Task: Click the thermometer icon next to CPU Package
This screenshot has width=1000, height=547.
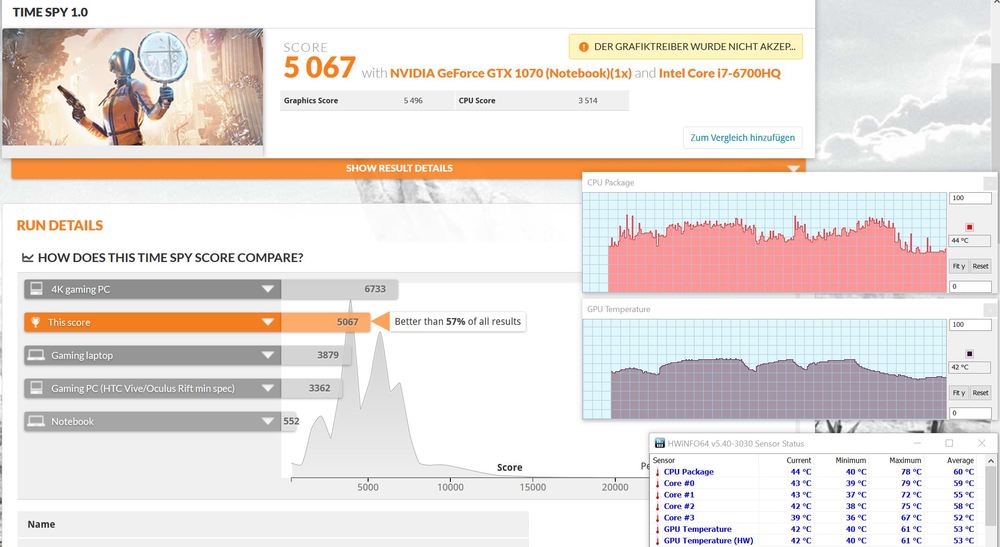Action: [x=657, y=472]
